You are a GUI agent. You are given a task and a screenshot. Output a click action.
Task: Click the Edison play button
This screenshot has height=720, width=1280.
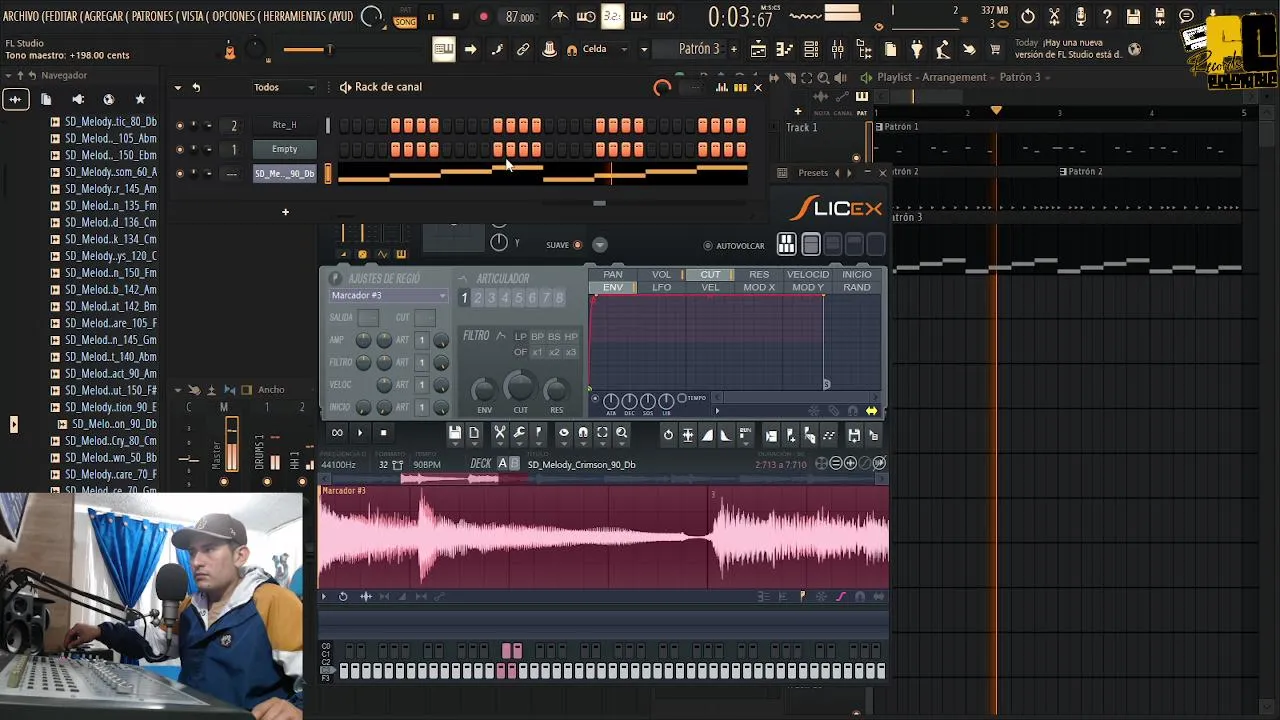[360, 433]
